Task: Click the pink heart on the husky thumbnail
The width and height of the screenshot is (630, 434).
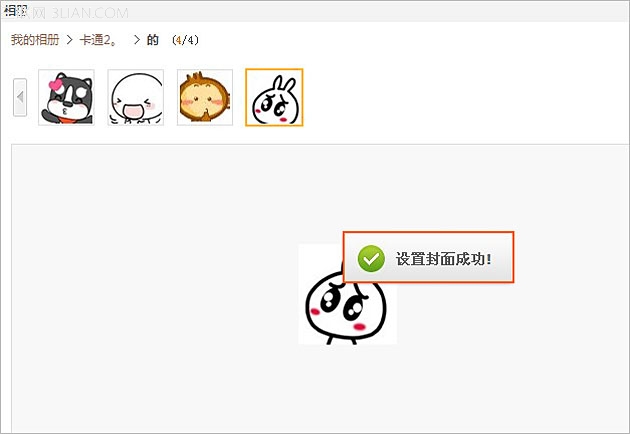Action: pyautogui.click(x=55, y=85)
